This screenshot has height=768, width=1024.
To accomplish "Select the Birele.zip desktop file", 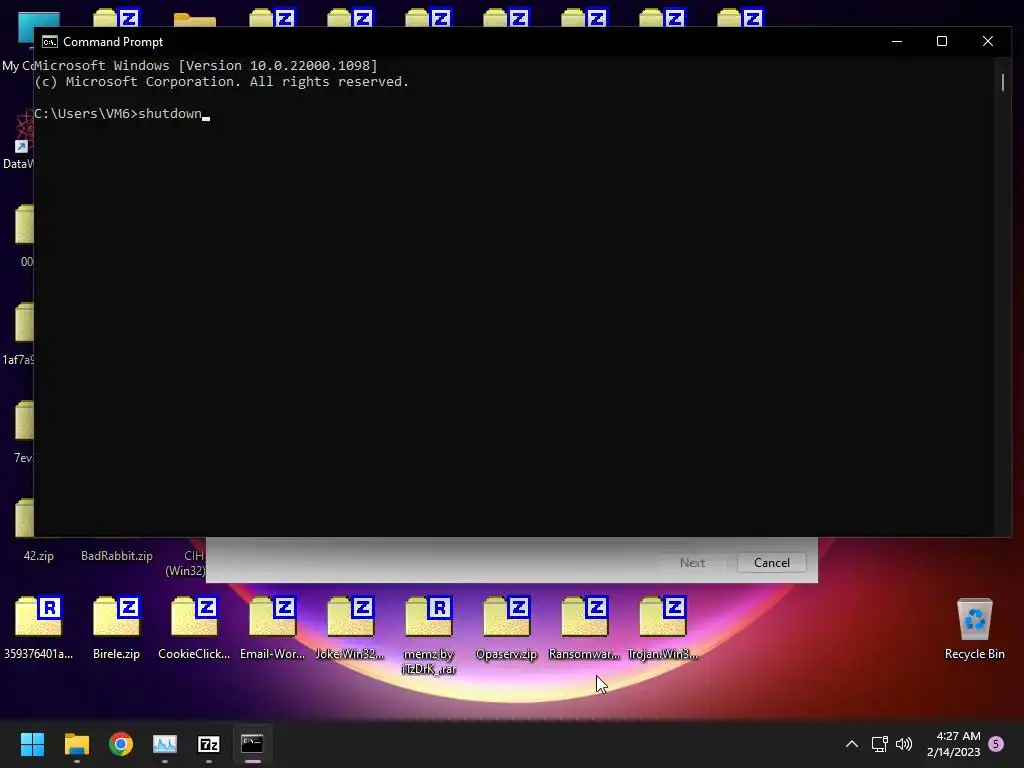I will point(116,628).
